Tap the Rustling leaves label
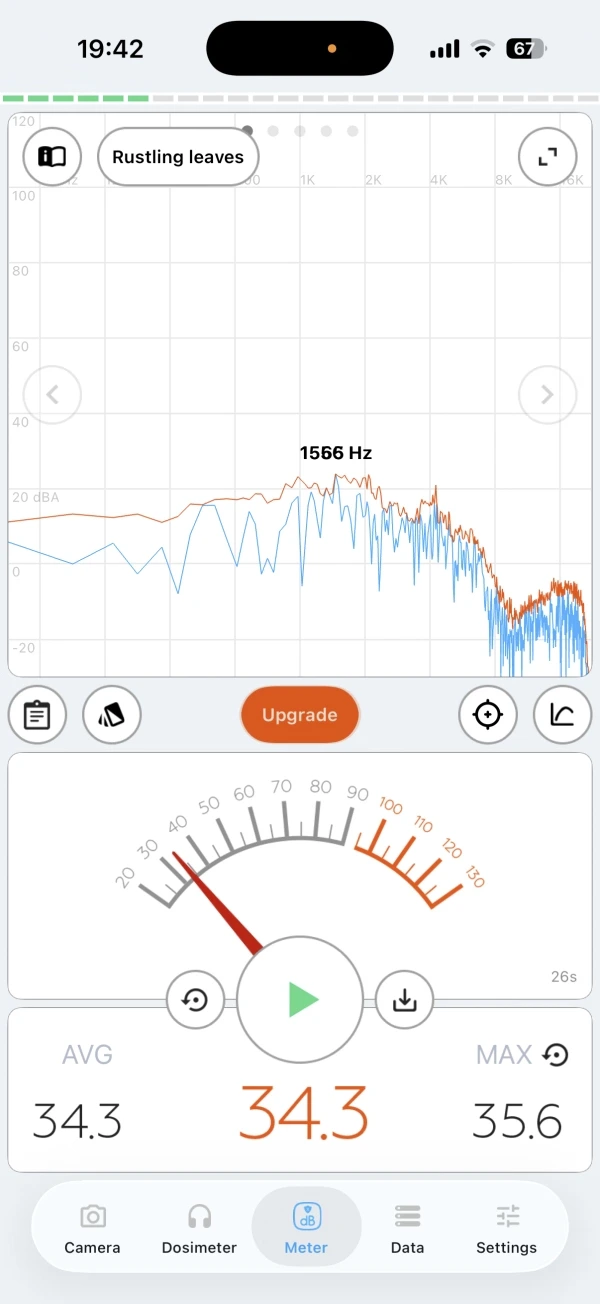Screen dimensions: 600x1304 pos(178,157)
